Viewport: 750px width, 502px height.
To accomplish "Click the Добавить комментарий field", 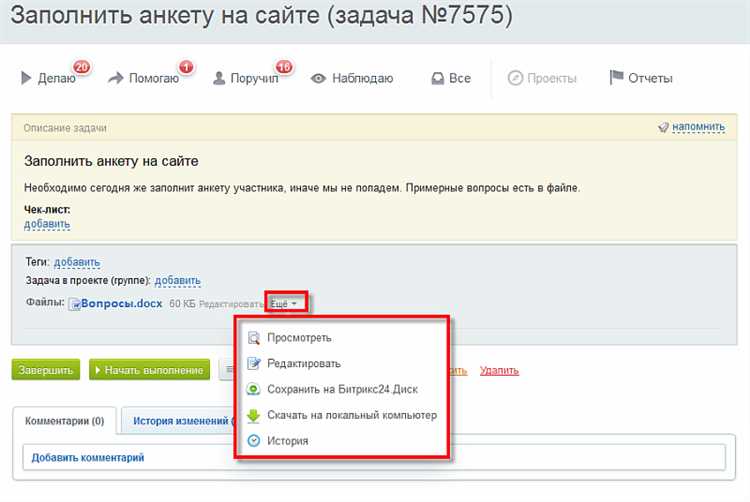I will 374,458.
